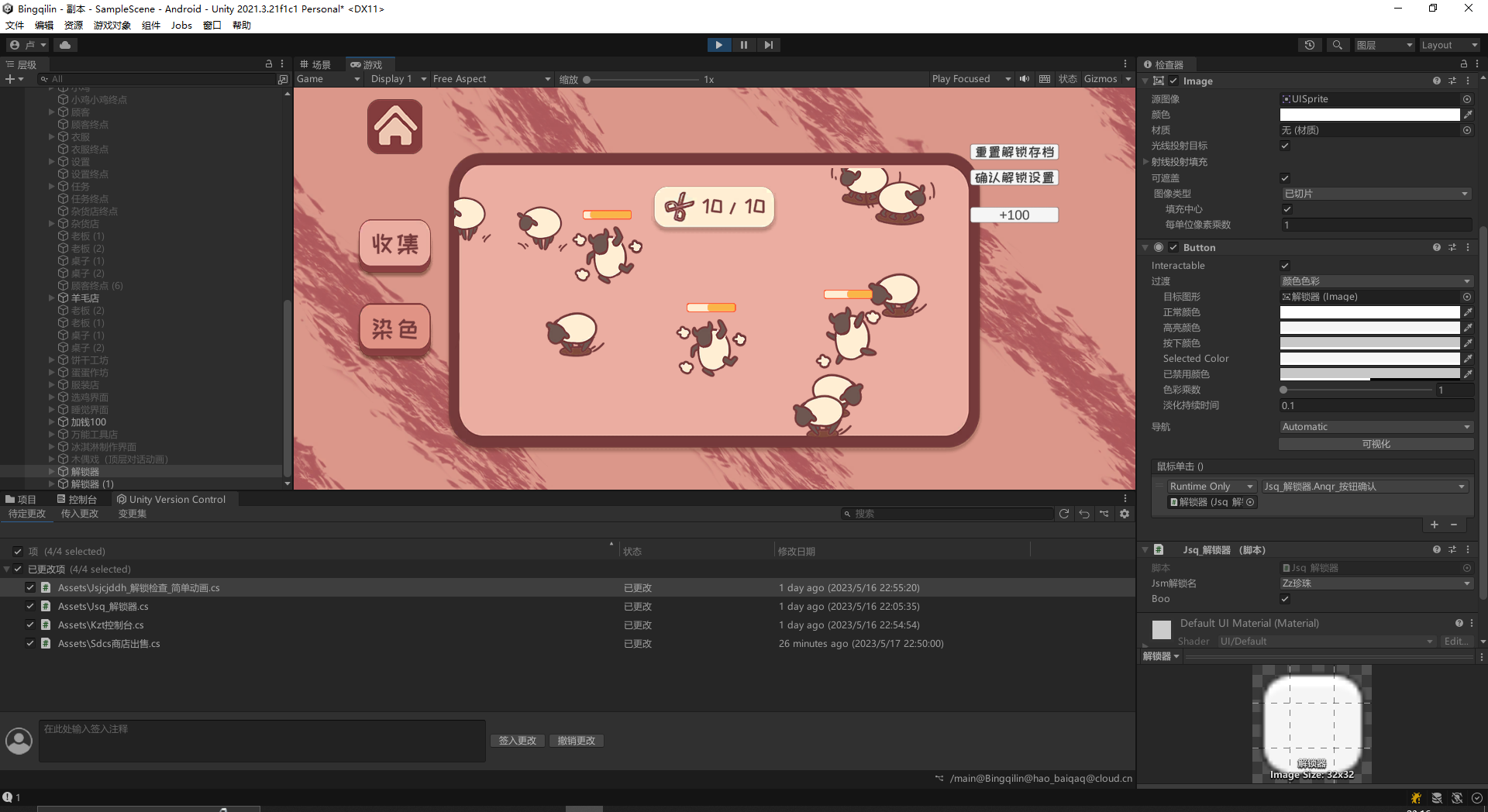The image size is (1488, 812).
Task: Expand 羊毛店 in Hierarchy
Action: (x=52, y=298)
